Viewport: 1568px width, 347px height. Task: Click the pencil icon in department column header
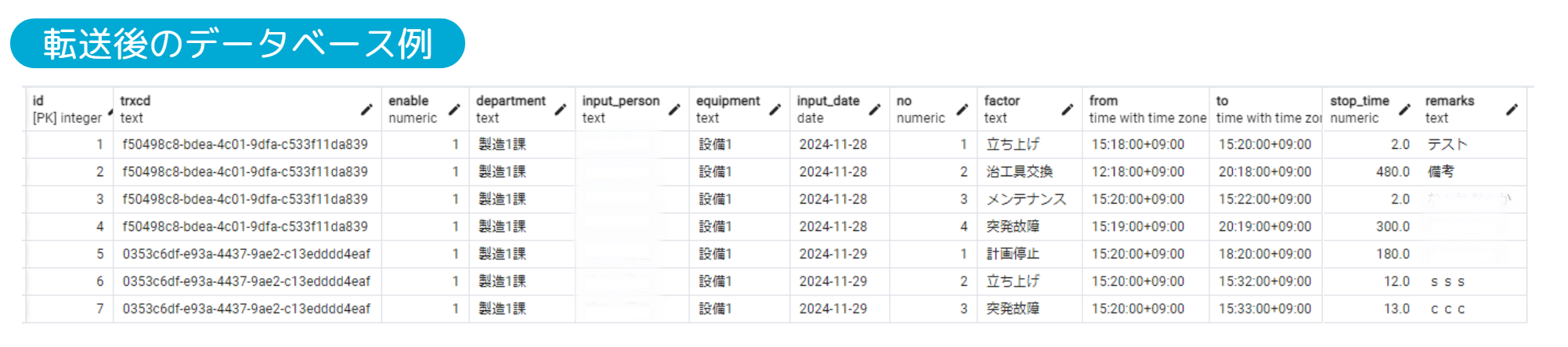(x=561, y=110)
